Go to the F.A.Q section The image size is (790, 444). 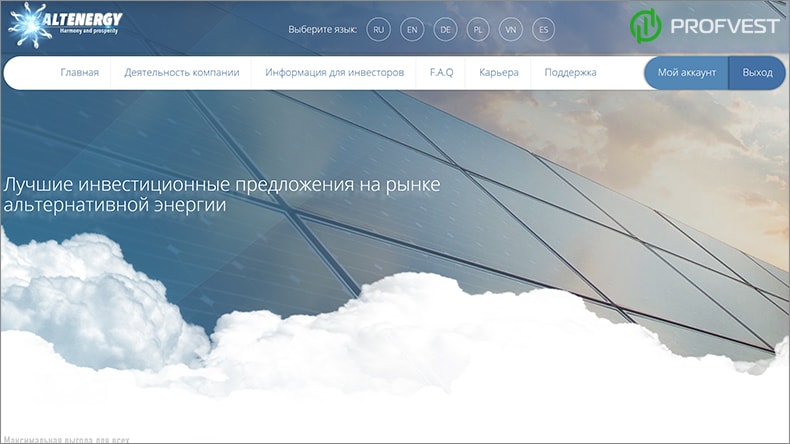[441, 73]
